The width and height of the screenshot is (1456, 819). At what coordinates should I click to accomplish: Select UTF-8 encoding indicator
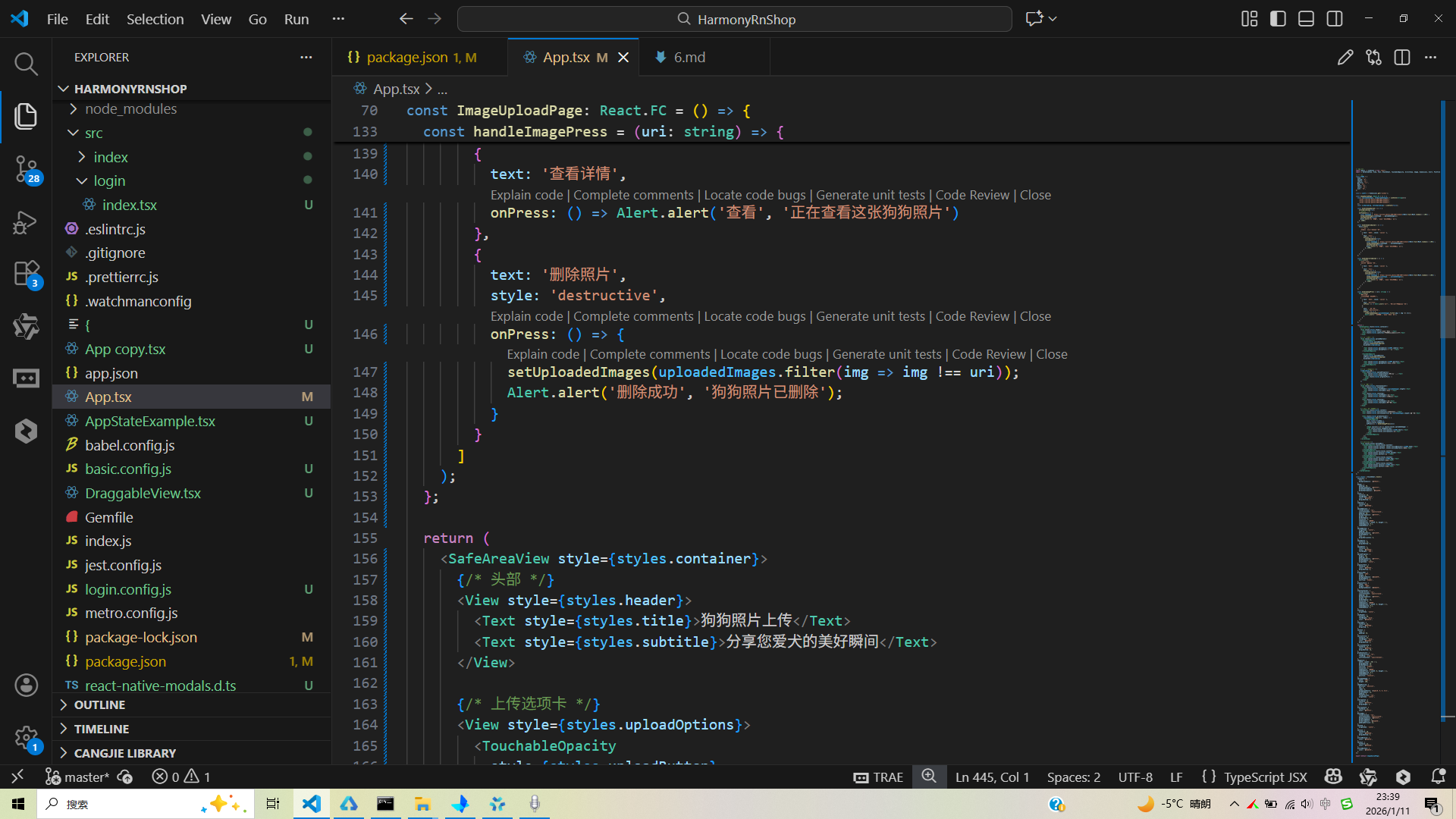pos(1135,777)
